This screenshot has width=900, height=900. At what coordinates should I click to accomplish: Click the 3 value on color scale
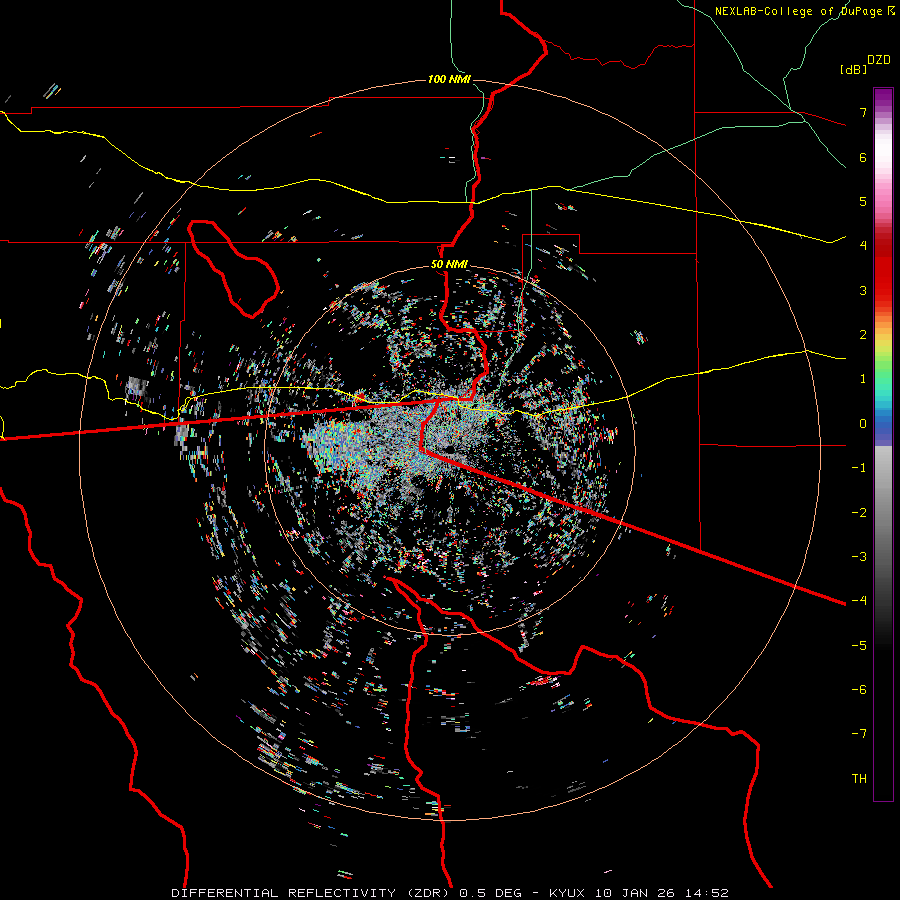click(x=863, y=290)
